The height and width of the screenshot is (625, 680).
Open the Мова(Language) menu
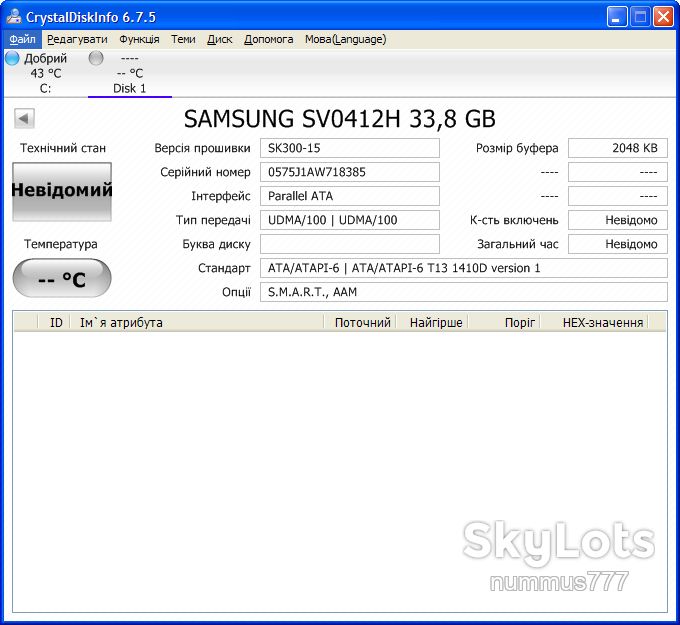pyautogui.click(x=345, y=39)
